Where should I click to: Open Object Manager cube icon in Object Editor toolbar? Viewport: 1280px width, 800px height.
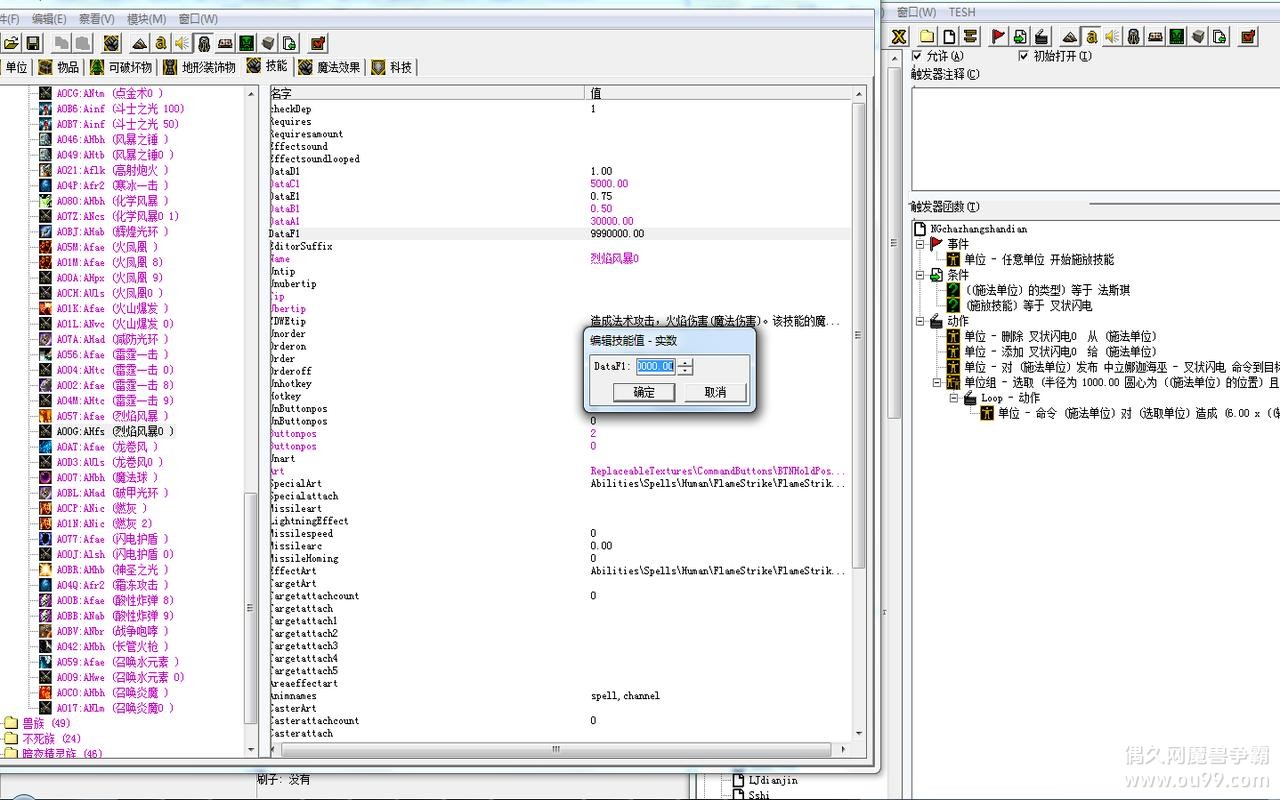pyautogui.click(x=267, y=43)
